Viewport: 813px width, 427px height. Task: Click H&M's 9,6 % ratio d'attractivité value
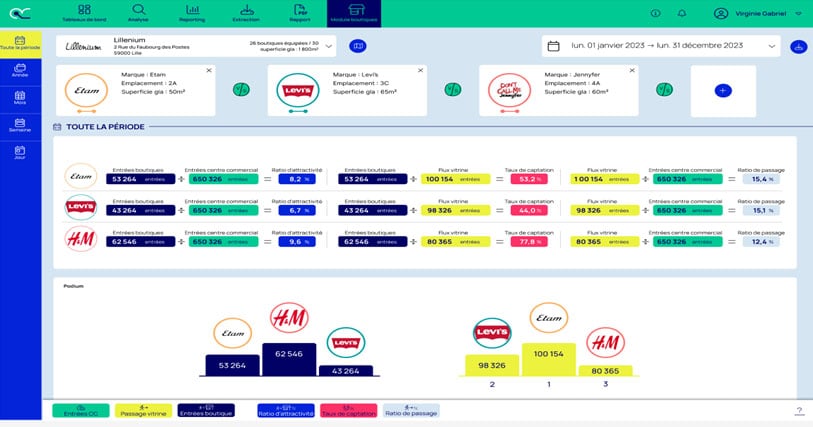pyautogui.click(x=297, y=241)
